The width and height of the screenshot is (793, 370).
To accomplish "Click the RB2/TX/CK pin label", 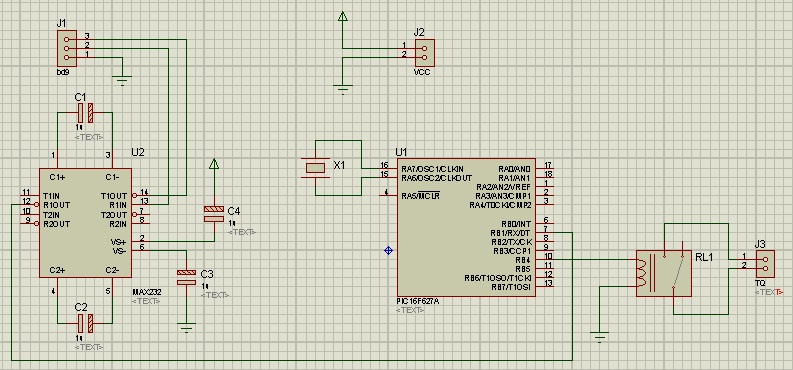I will pyautogui.click(x=511, y=242).
